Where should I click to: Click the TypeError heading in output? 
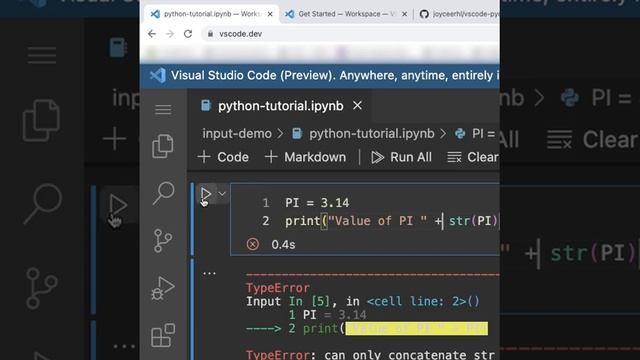coord(278,288)
